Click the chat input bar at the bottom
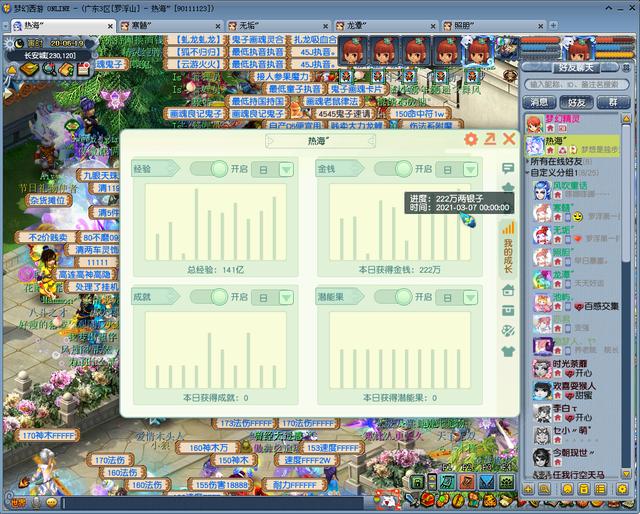 click(x=212, y=503)
